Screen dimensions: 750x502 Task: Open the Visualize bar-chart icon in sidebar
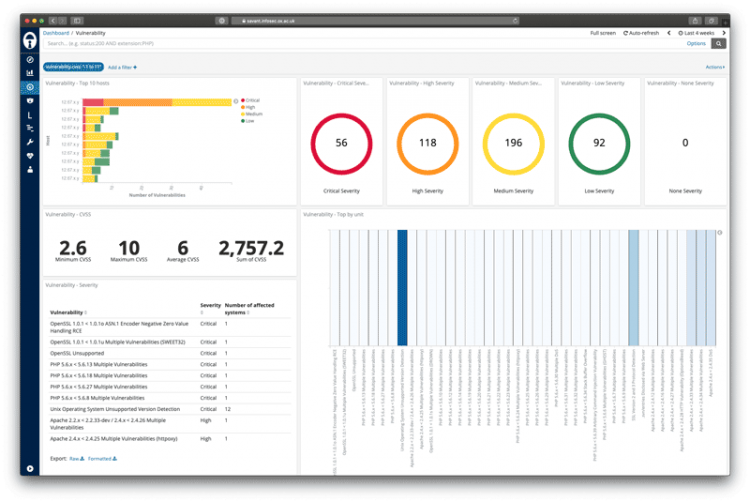tap(30, 73)
